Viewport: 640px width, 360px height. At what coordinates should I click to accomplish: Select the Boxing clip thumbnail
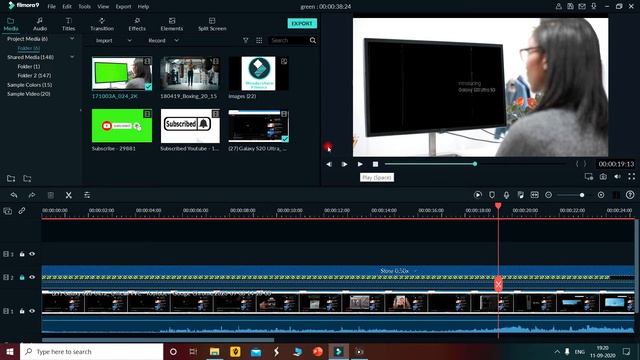[x=190, y=73]
